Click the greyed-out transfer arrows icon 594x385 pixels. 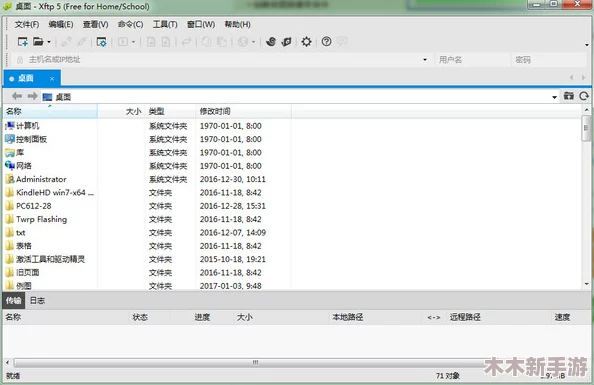[x=186, y=42]
